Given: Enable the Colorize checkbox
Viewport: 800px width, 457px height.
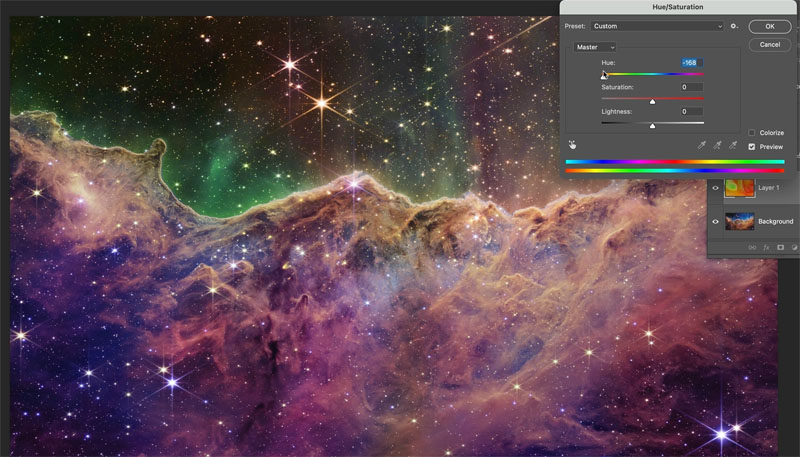Looking at the screenshot, I should [752, 133].
